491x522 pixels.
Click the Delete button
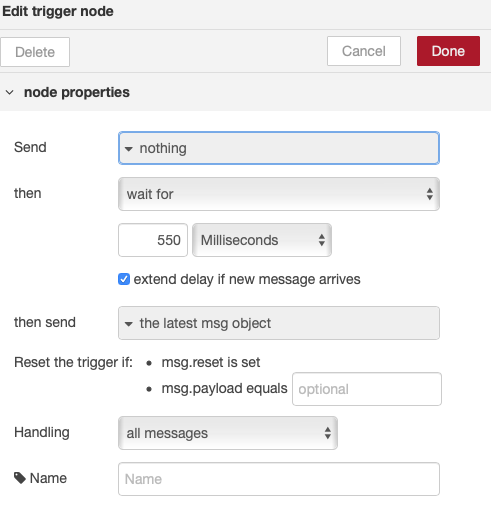point(35,52)
